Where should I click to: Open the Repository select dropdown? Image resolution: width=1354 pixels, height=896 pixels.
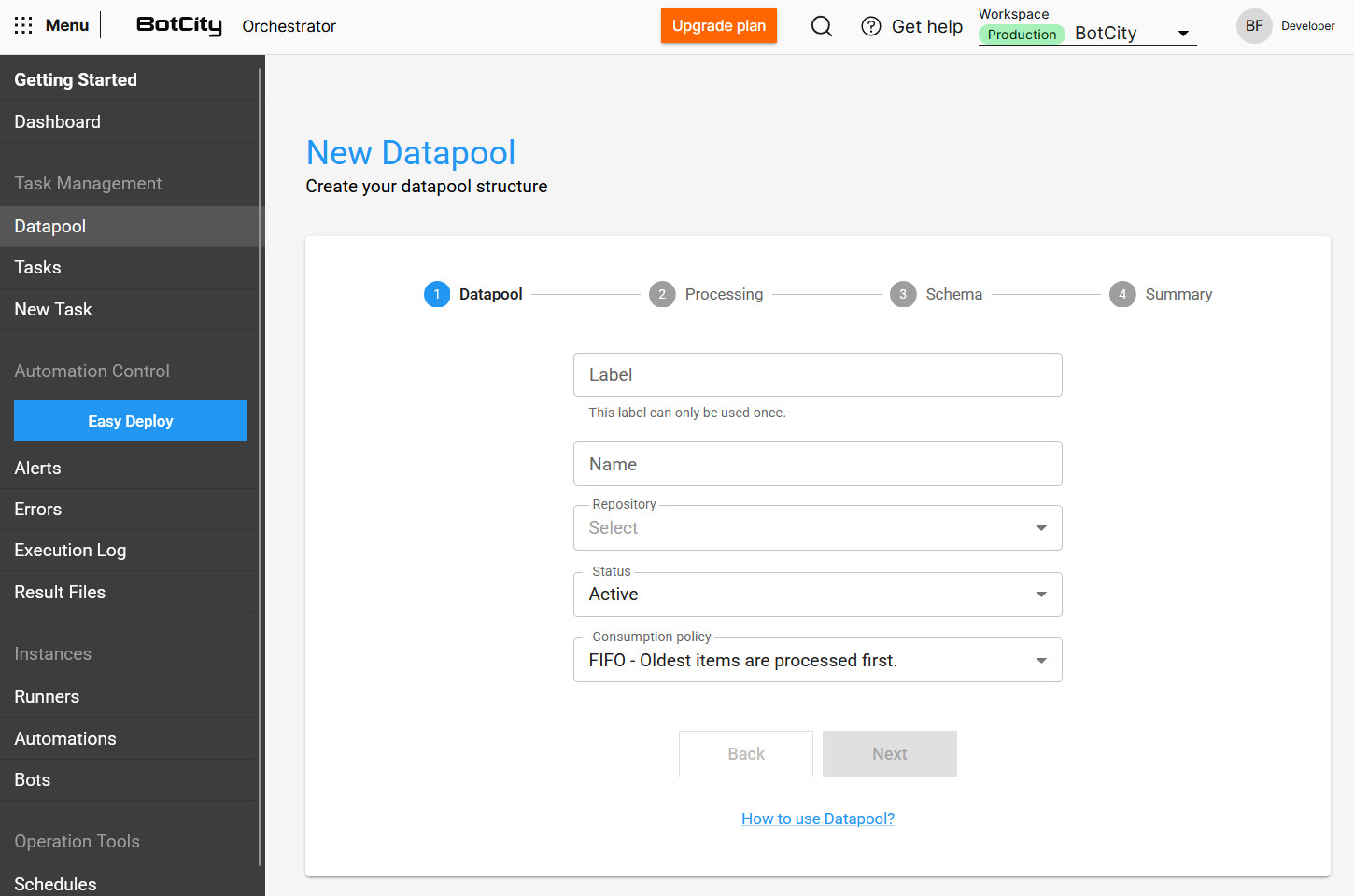[x=817, y=527]
